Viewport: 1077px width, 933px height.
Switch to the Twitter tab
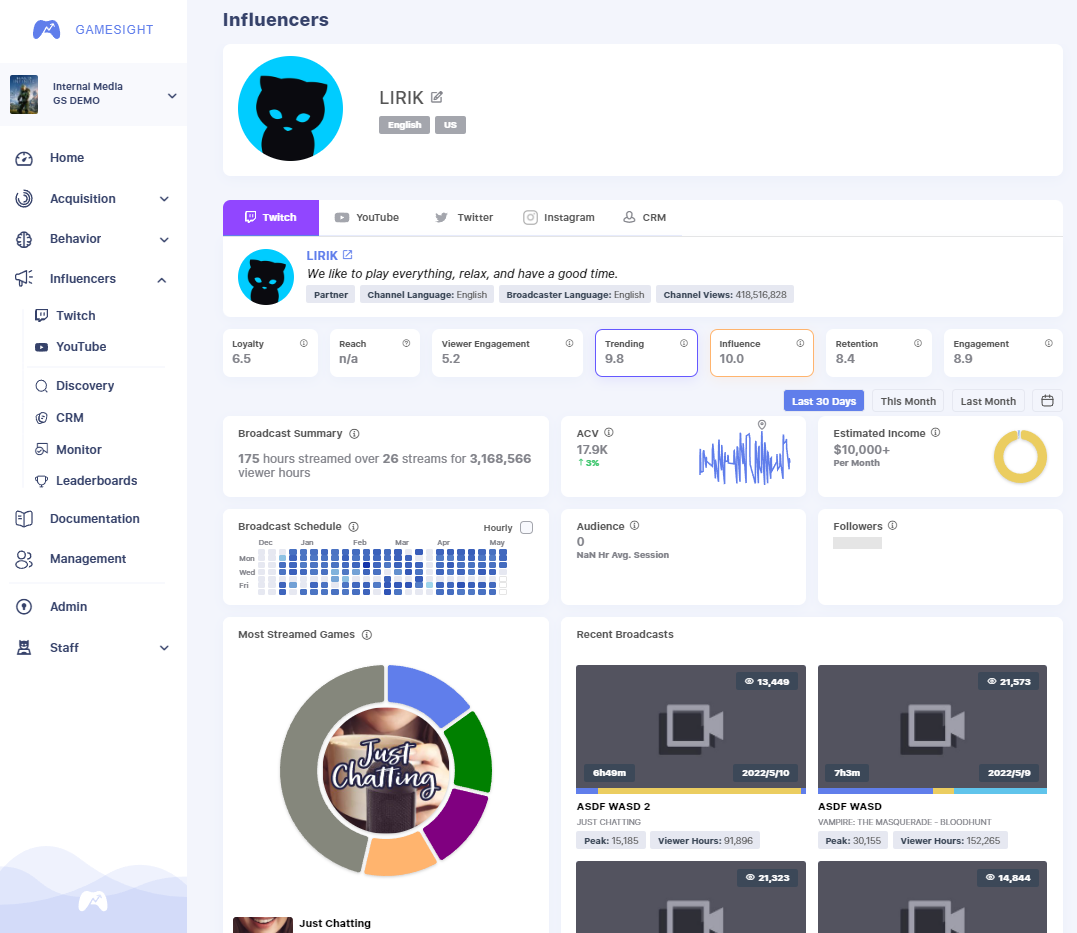[464, 217]
